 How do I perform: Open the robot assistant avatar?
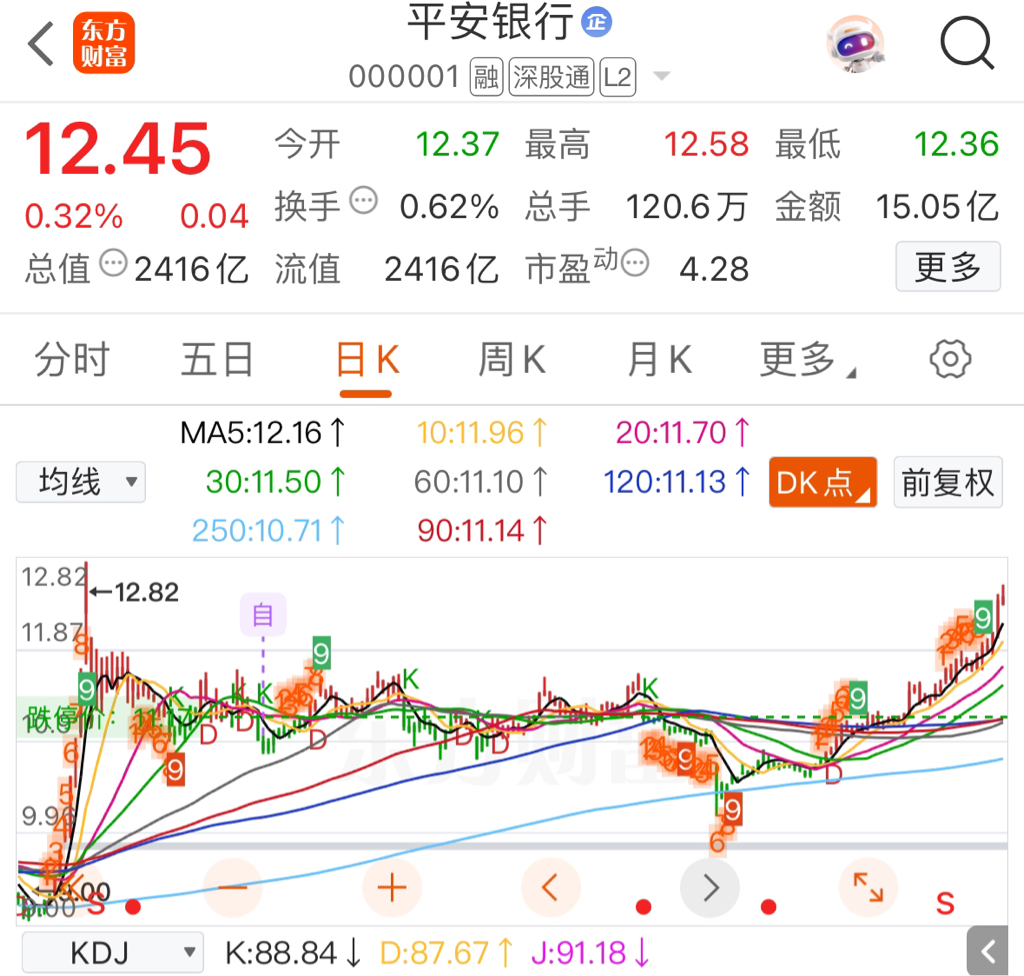(856, 44)
